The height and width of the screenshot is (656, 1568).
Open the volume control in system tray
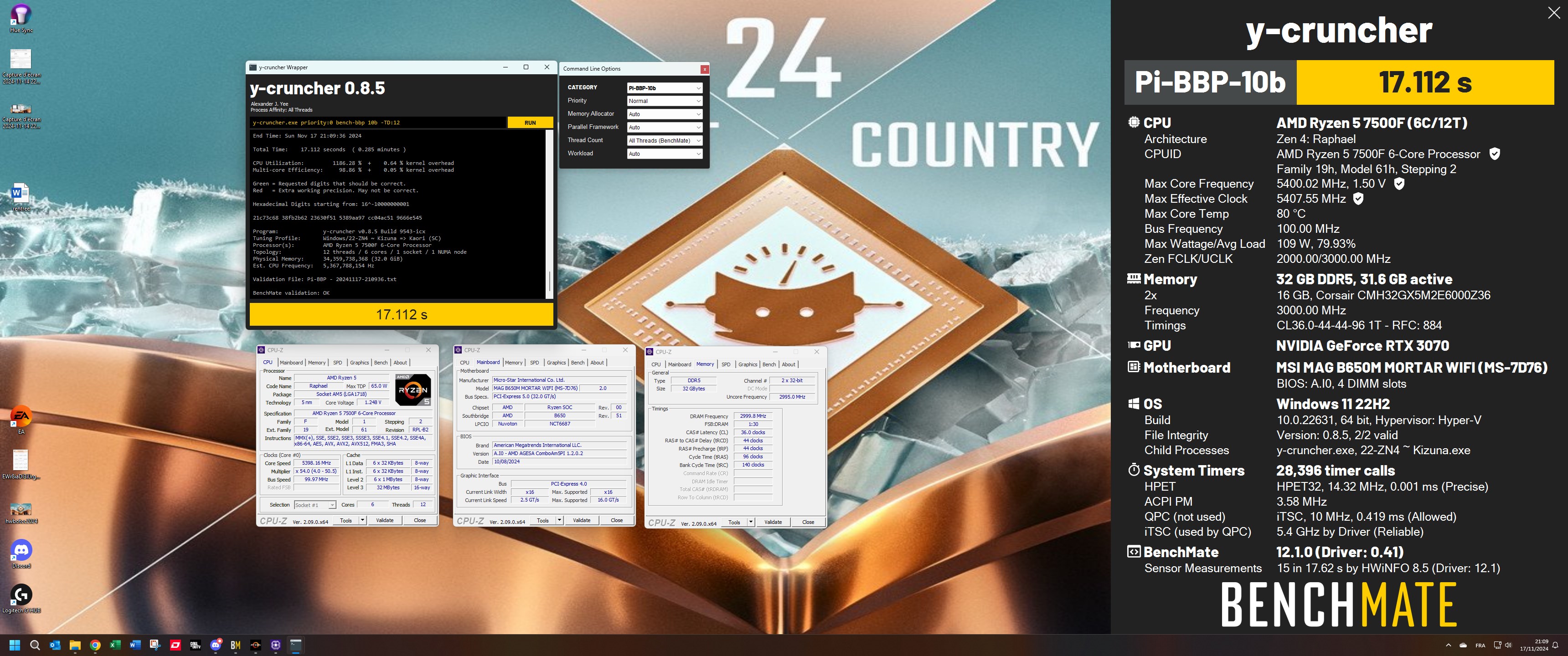click(x=1508, y=645)
